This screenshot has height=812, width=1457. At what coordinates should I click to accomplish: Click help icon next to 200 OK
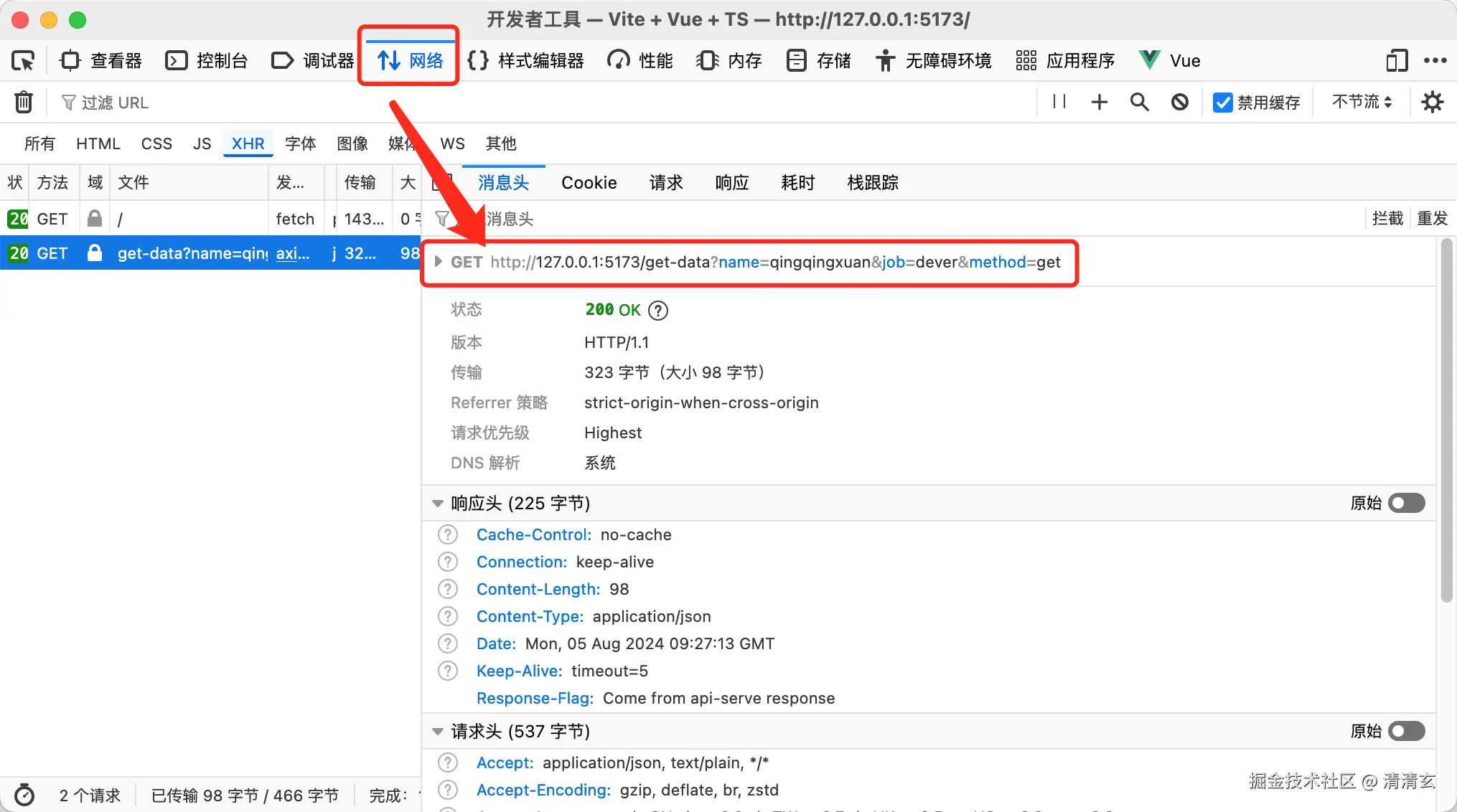(x=657, y=311)
